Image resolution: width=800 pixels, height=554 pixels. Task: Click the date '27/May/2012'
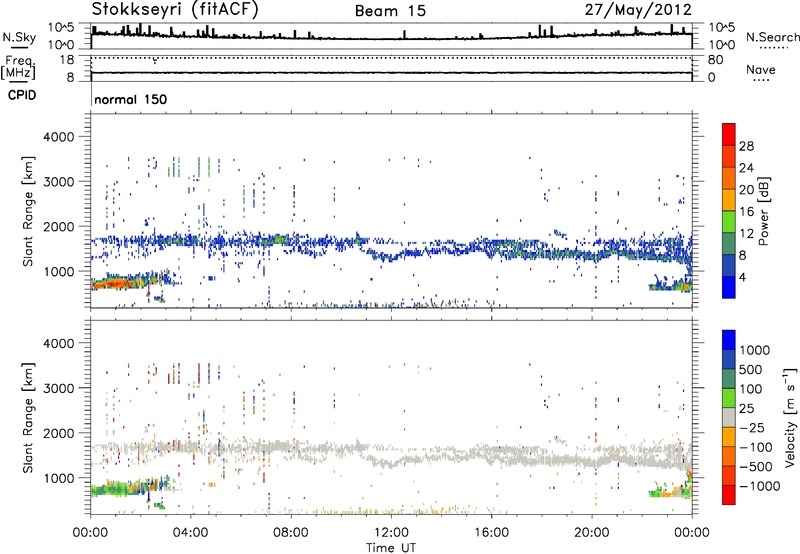pyautogui.click(x=638, y=9)
